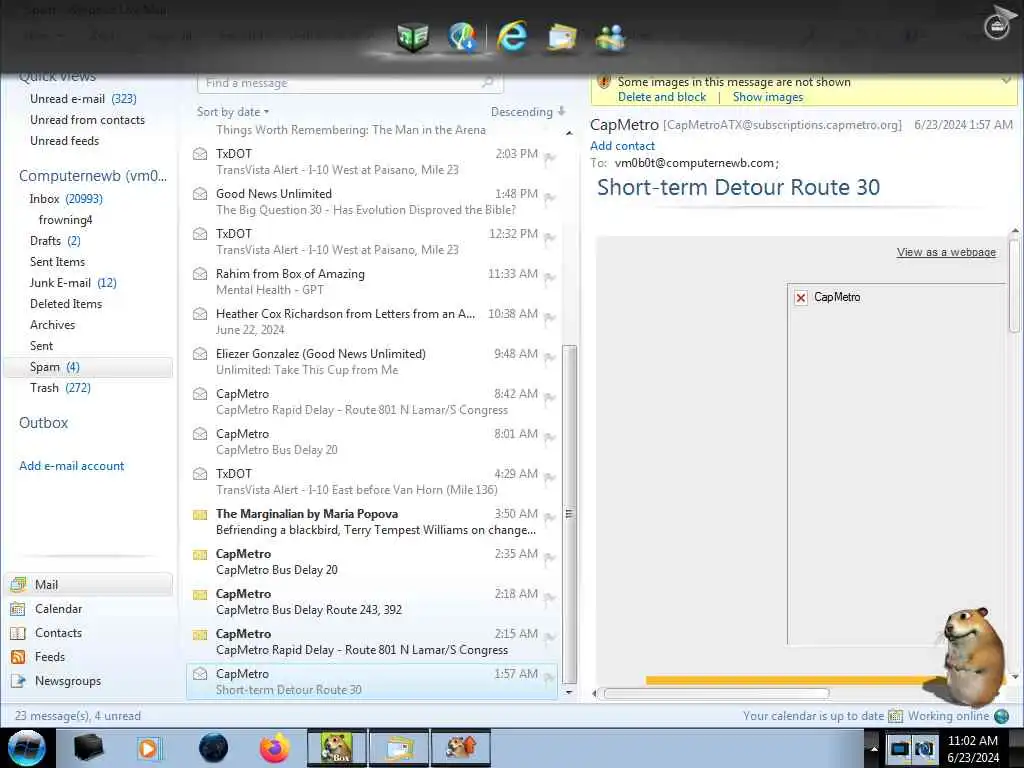
Task: Launch the spreadsheet cube icon in the dock
Action: click(412, 37)
